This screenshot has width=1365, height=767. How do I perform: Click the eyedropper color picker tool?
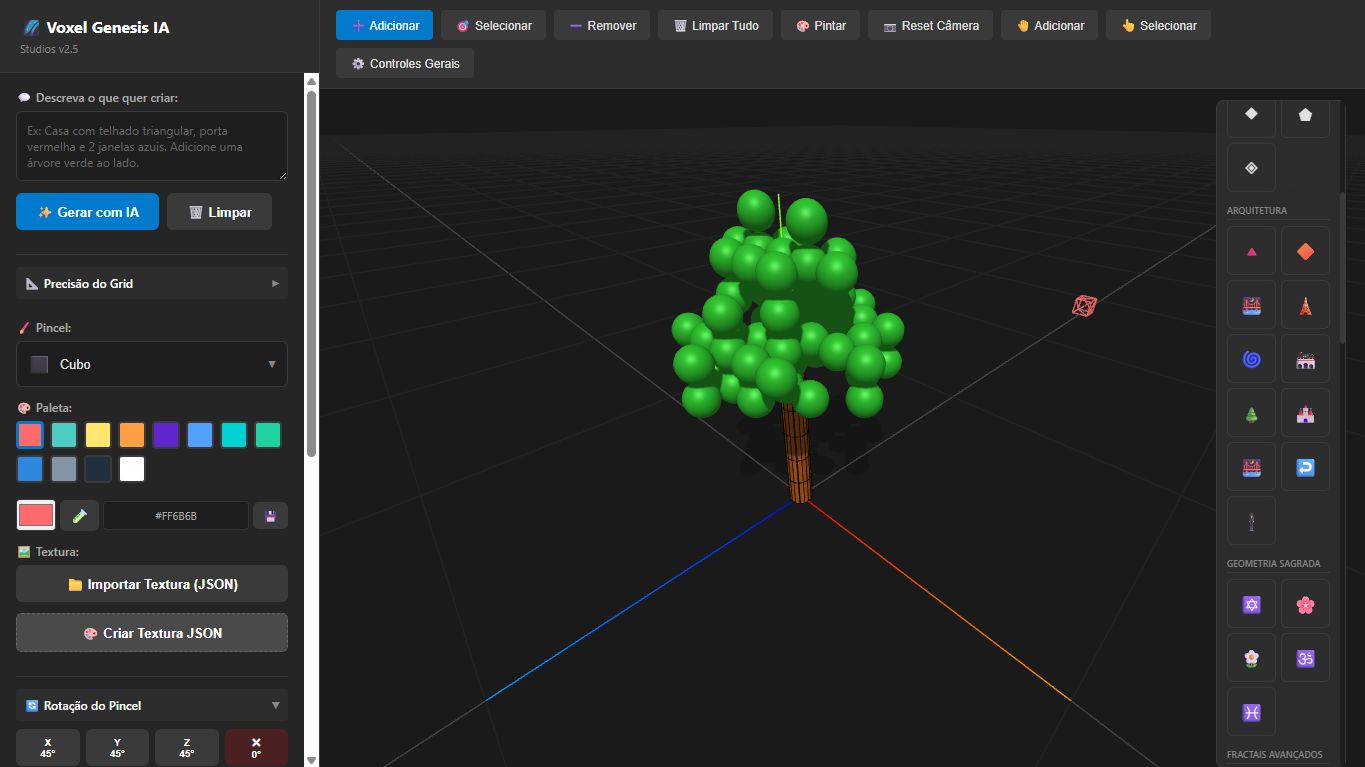[x=79, y=516]
